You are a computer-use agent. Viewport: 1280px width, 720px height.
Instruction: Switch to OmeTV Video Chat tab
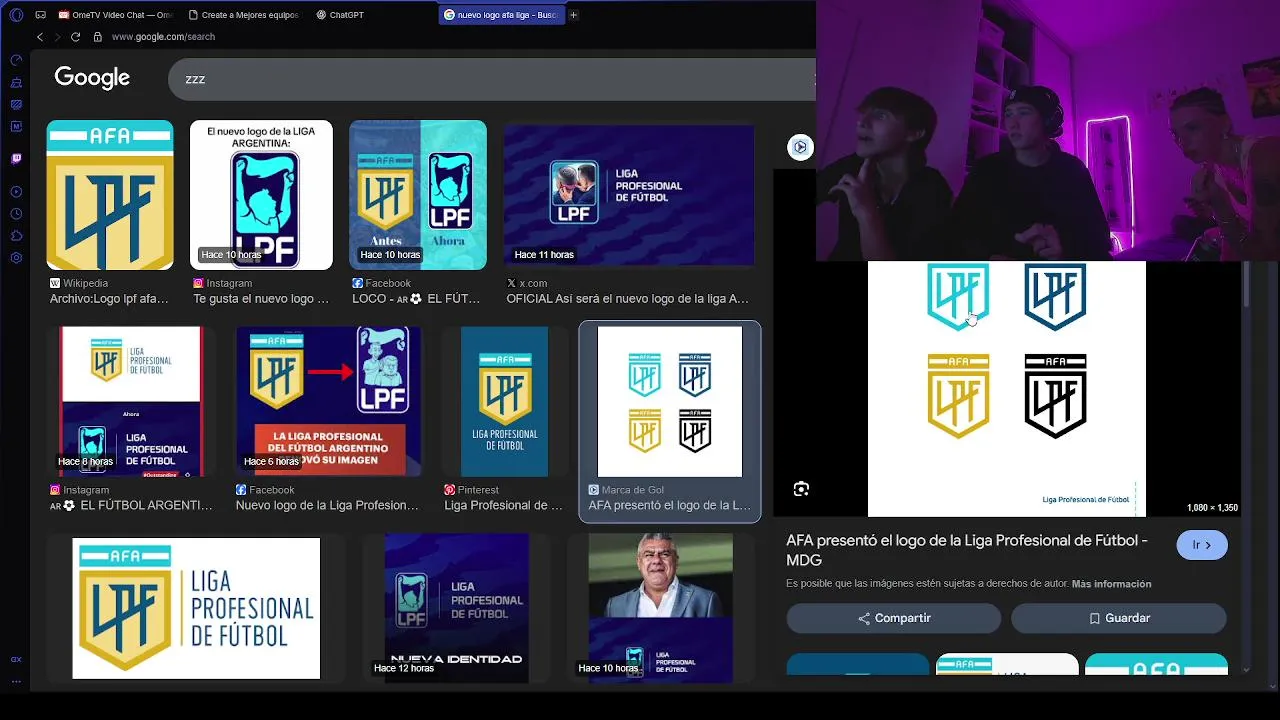tap(116, 15)
